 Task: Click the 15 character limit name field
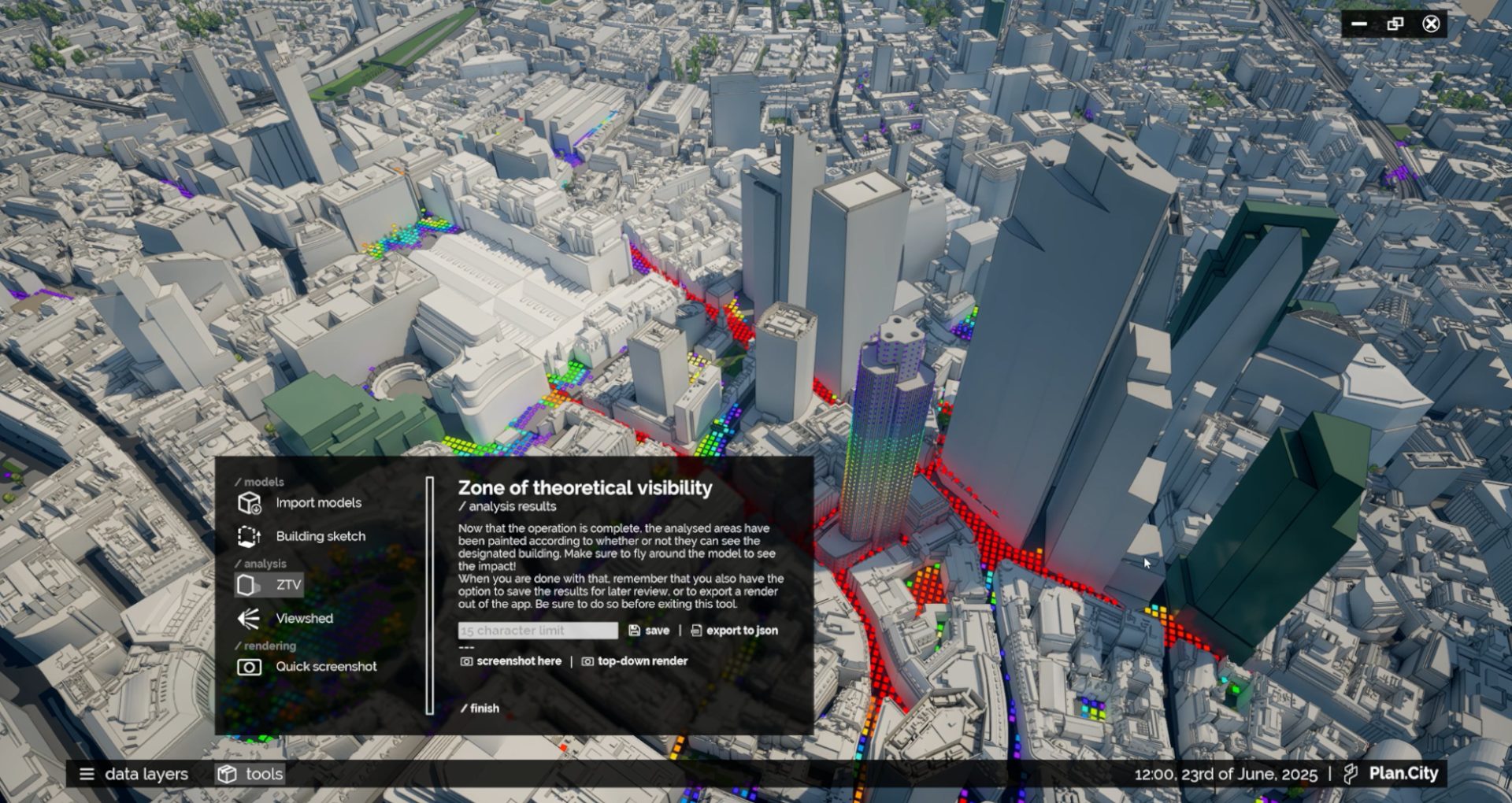(x=538, y=631)
